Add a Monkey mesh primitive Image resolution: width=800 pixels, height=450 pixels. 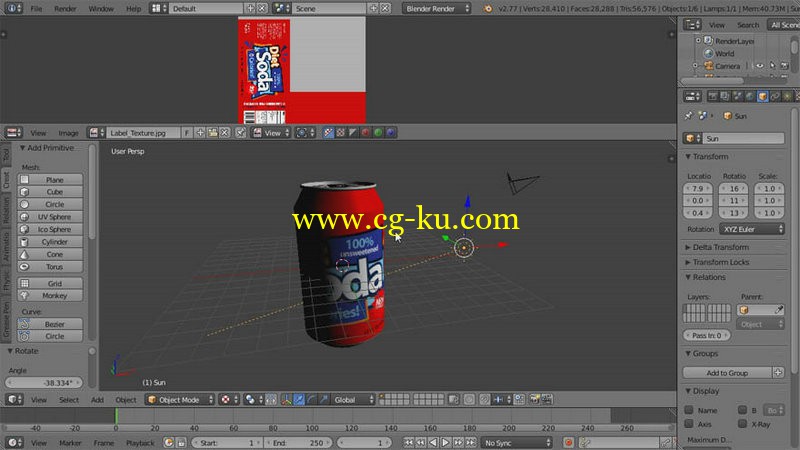click(x=50, y=295)
